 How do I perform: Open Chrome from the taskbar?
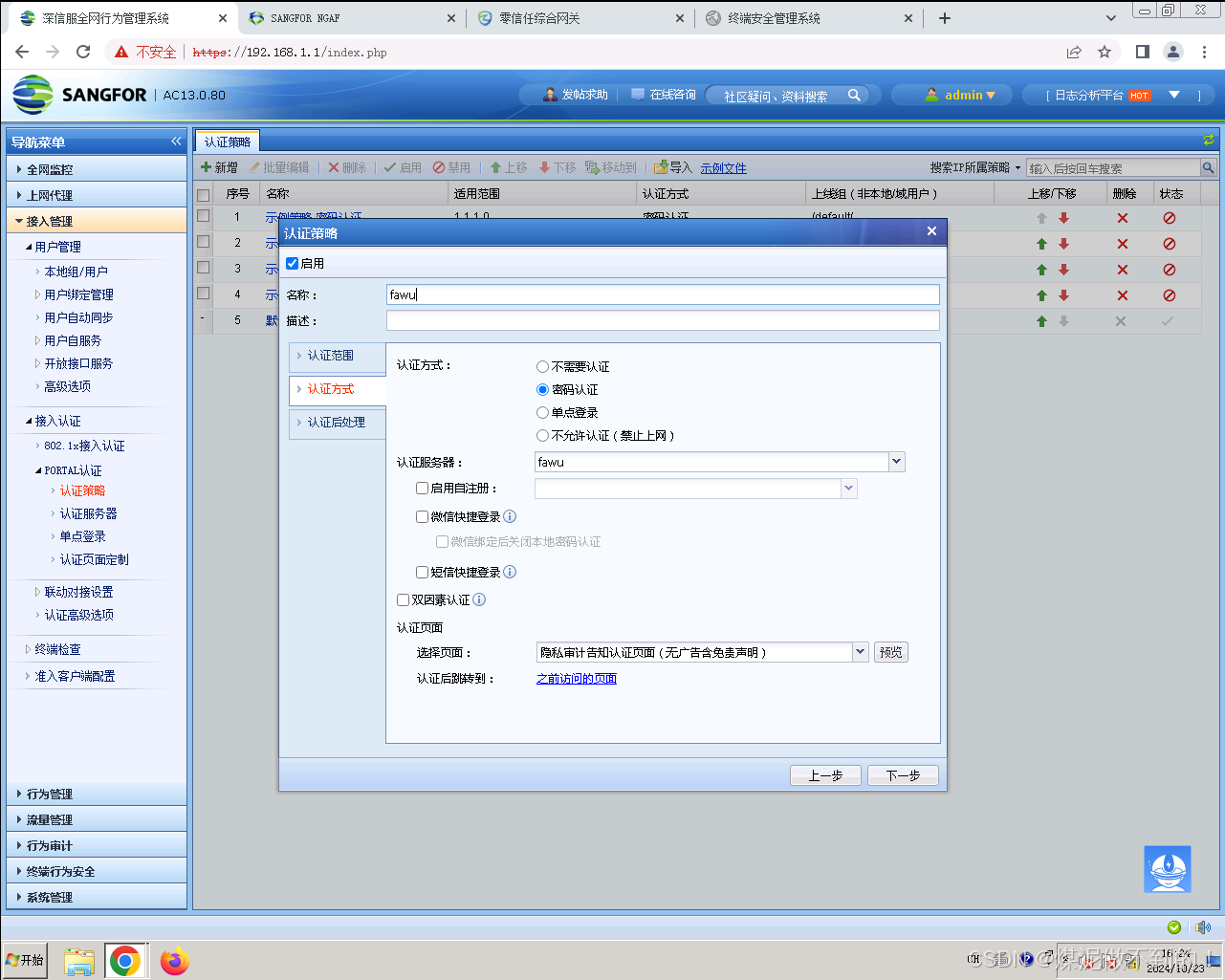124,961
